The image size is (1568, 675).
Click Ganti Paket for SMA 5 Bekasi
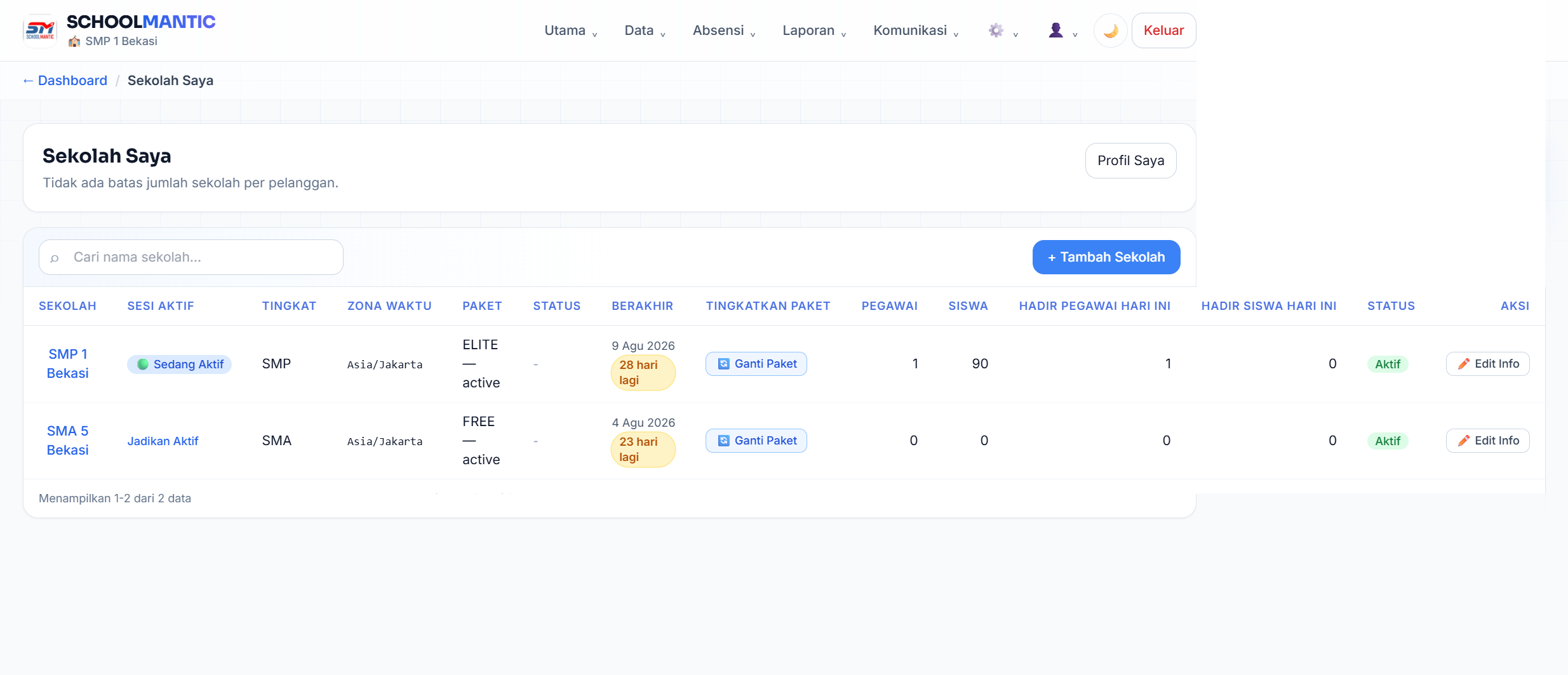tap(756, 441)
